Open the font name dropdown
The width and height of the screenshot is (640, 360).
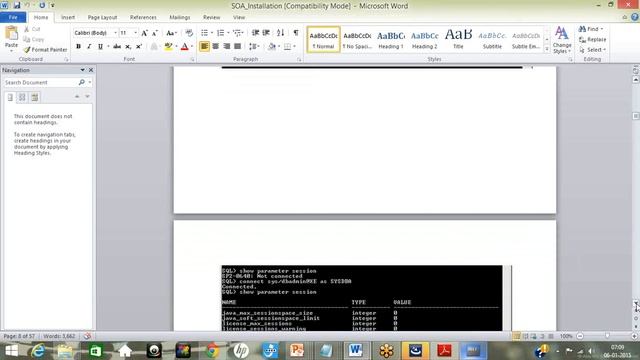[116, 33]
